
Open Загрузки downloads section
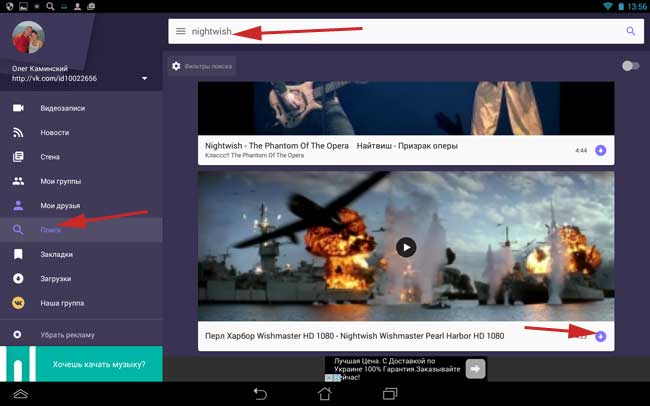point(56,278)
